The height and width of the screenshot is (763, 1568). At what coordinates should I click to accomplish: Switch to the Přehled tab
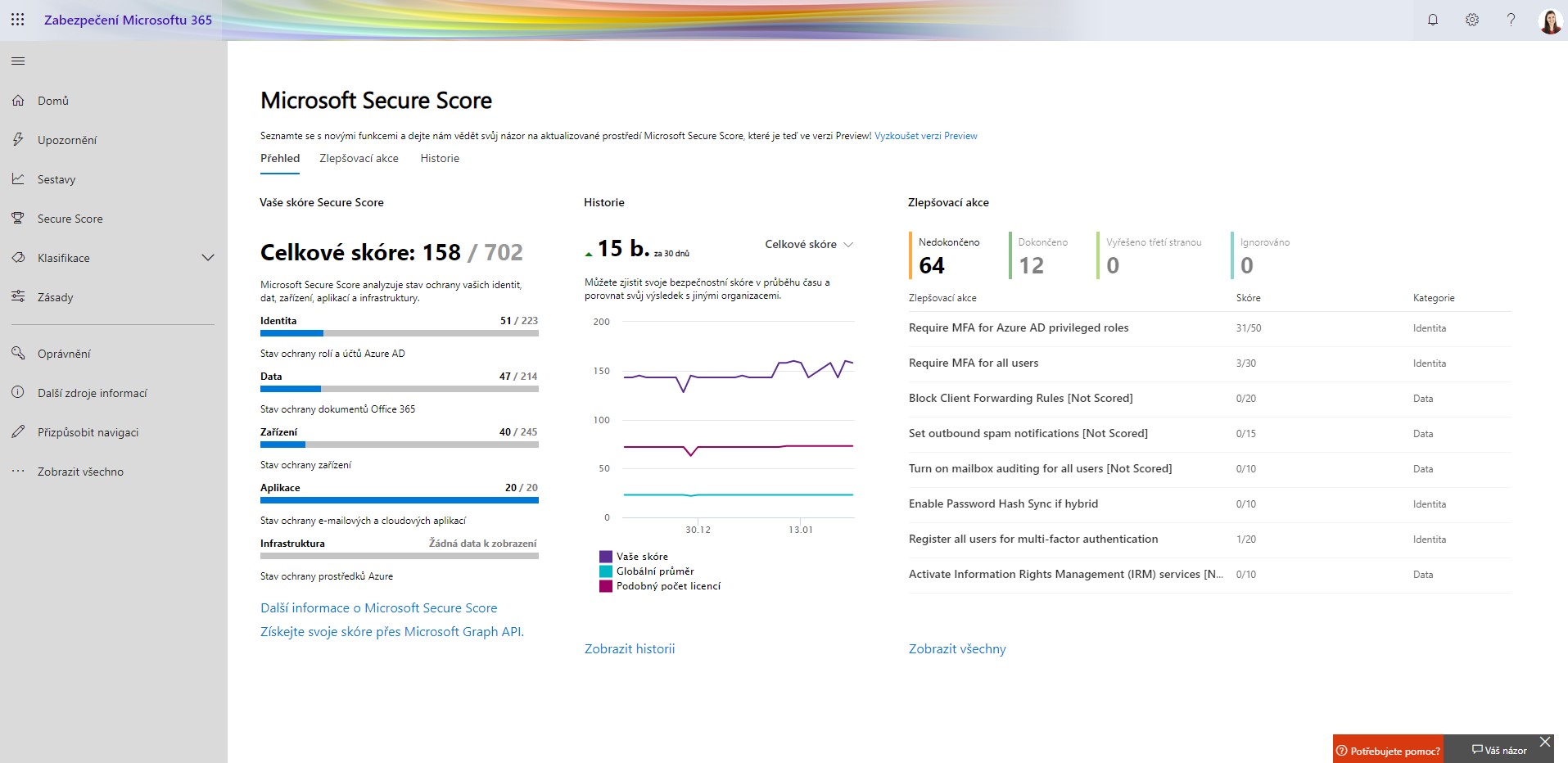coord(280,159)
